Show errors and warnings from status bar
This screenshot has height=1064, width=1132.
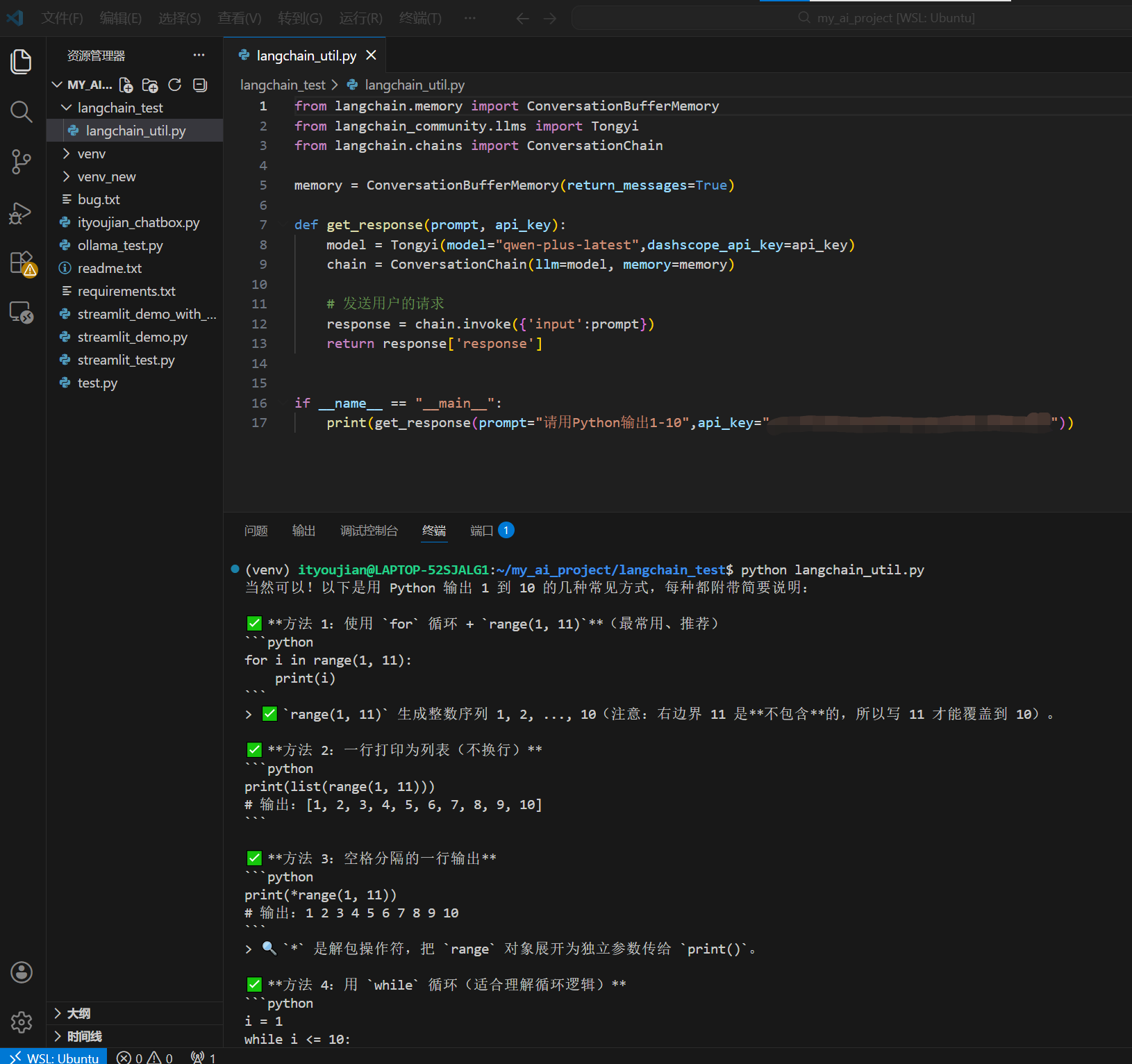point(144,1057)
